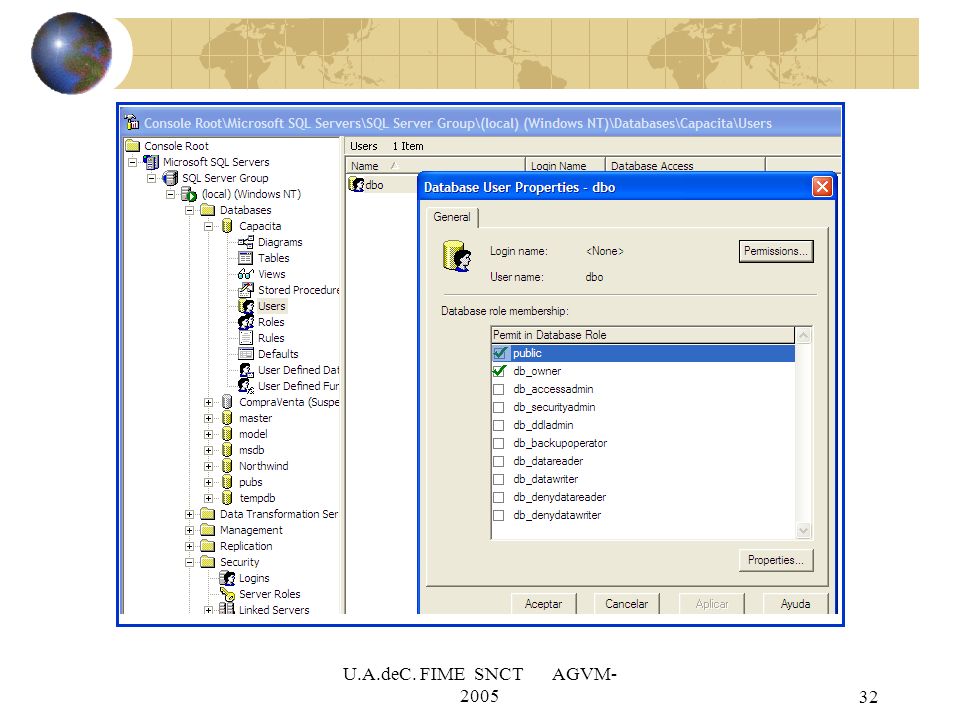Enable the db_datawriter role checkbox

(x=499, y=479)
